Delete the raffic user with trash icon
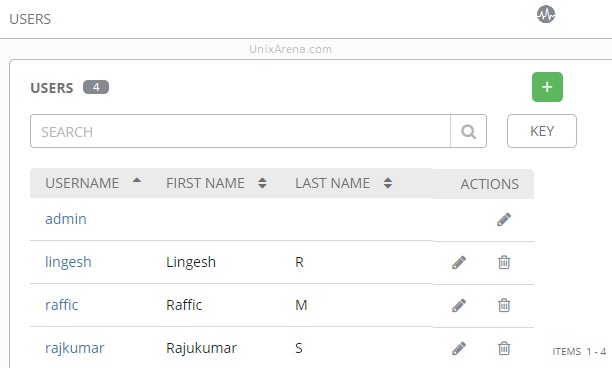 pos(504,305)
